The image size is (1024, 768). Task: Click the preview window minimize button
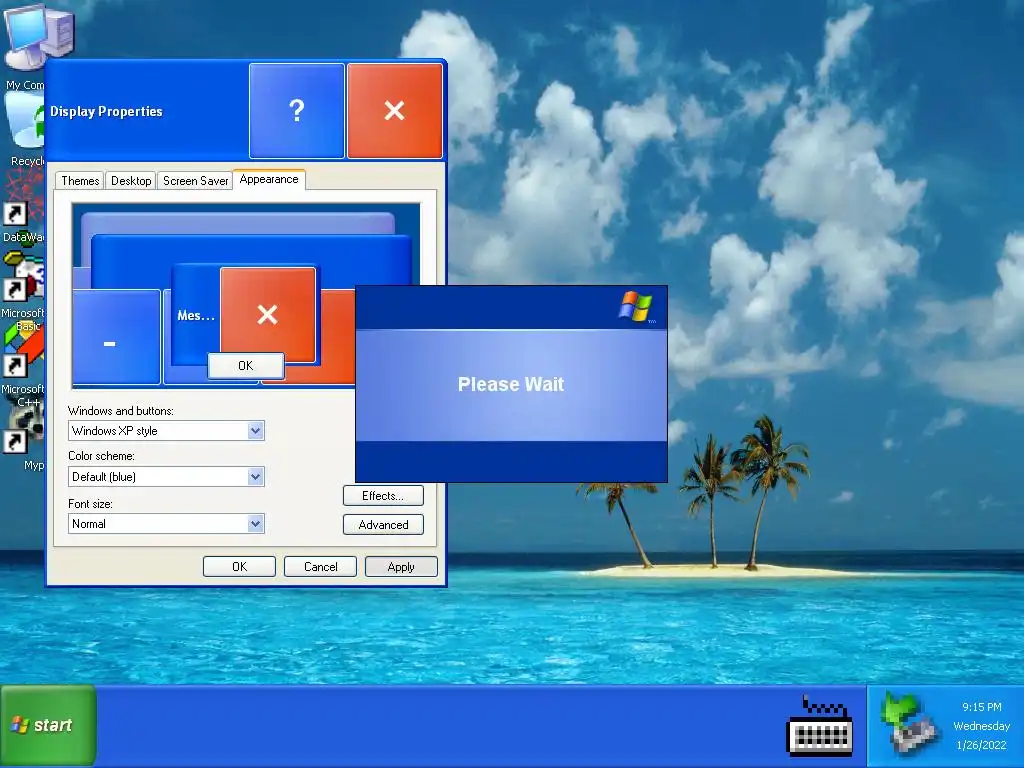pos(114,337)
